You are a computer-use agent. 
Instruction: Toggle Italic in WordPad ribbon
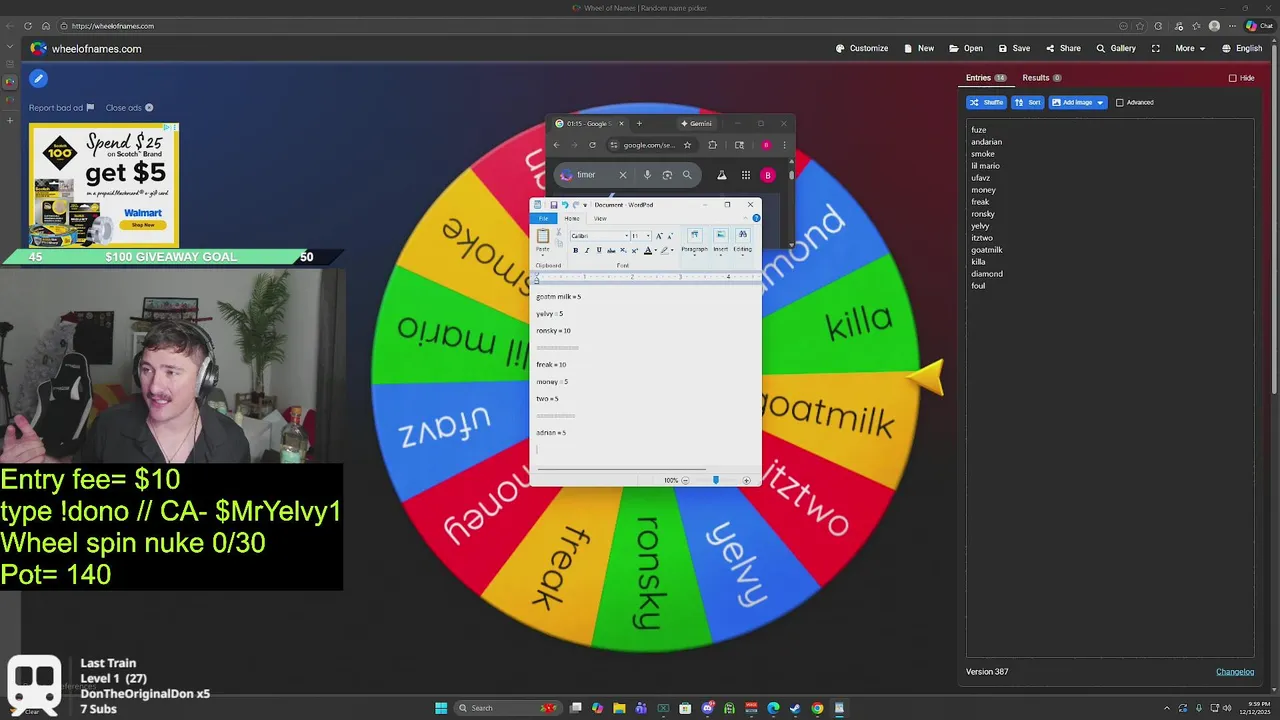tap(587, 250)
